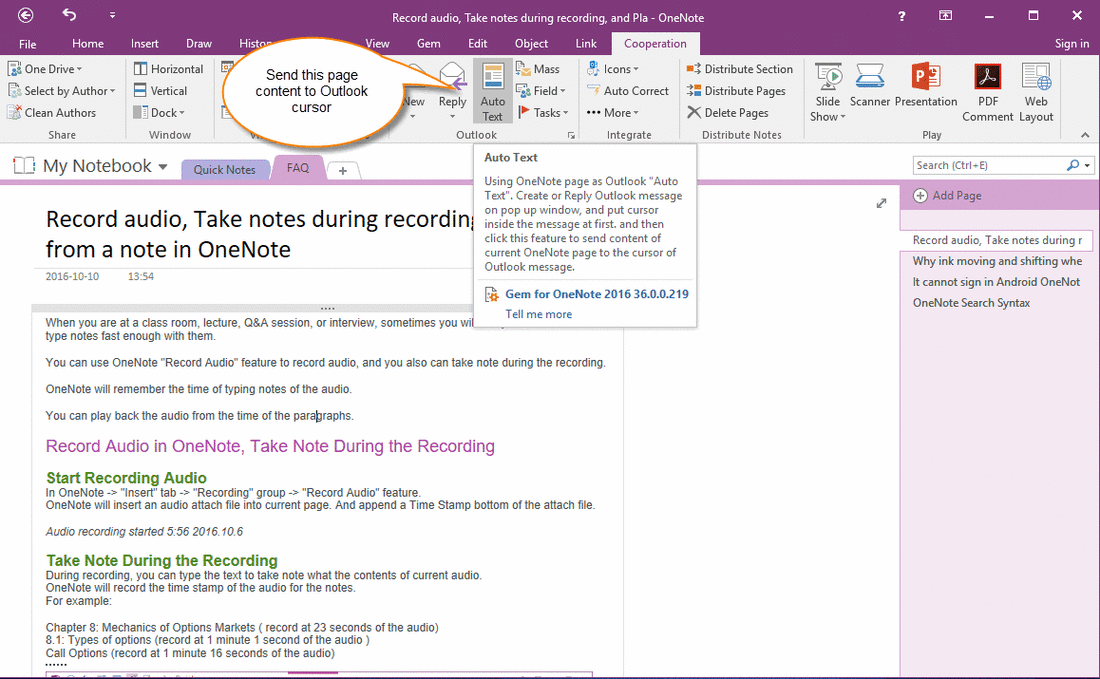Click Distribute Pages
This screenshot has width=1100, height=679.
[736, 90]
